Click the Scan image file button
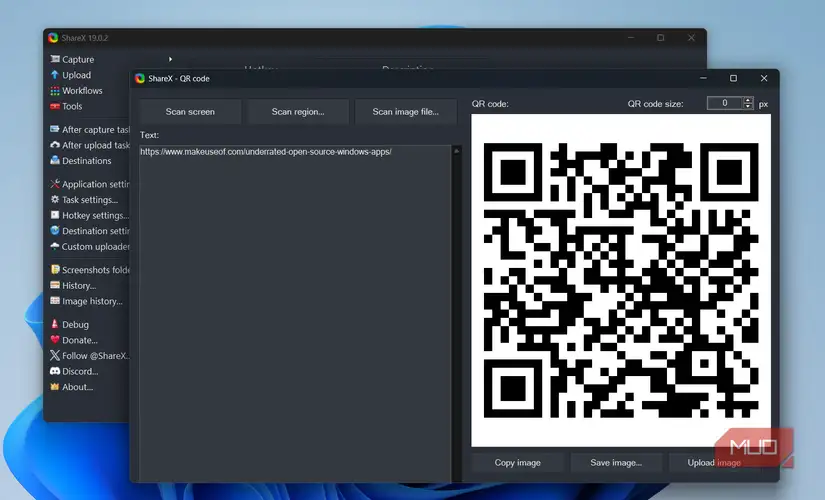The image size is (825, 500). 405,112
